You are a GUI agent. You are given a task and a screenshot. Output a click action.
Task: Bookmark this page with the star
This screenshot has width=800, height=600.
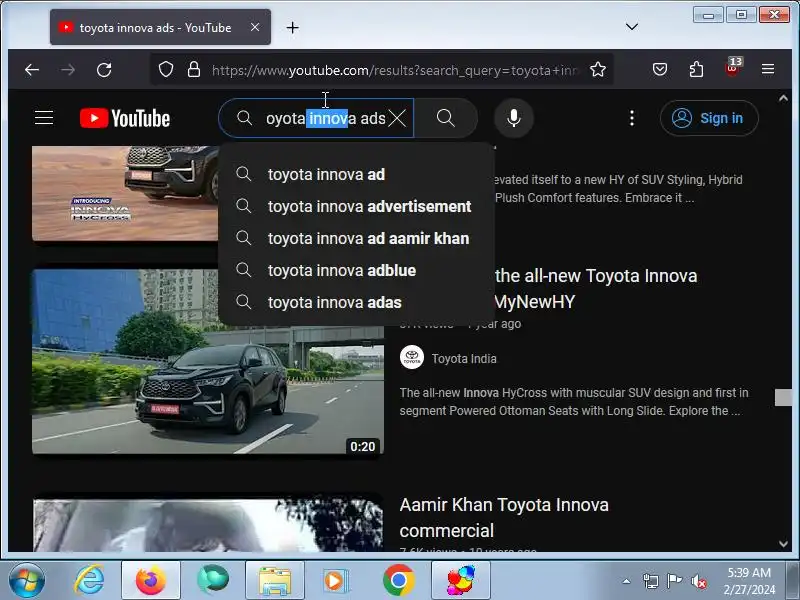point(597,69)
